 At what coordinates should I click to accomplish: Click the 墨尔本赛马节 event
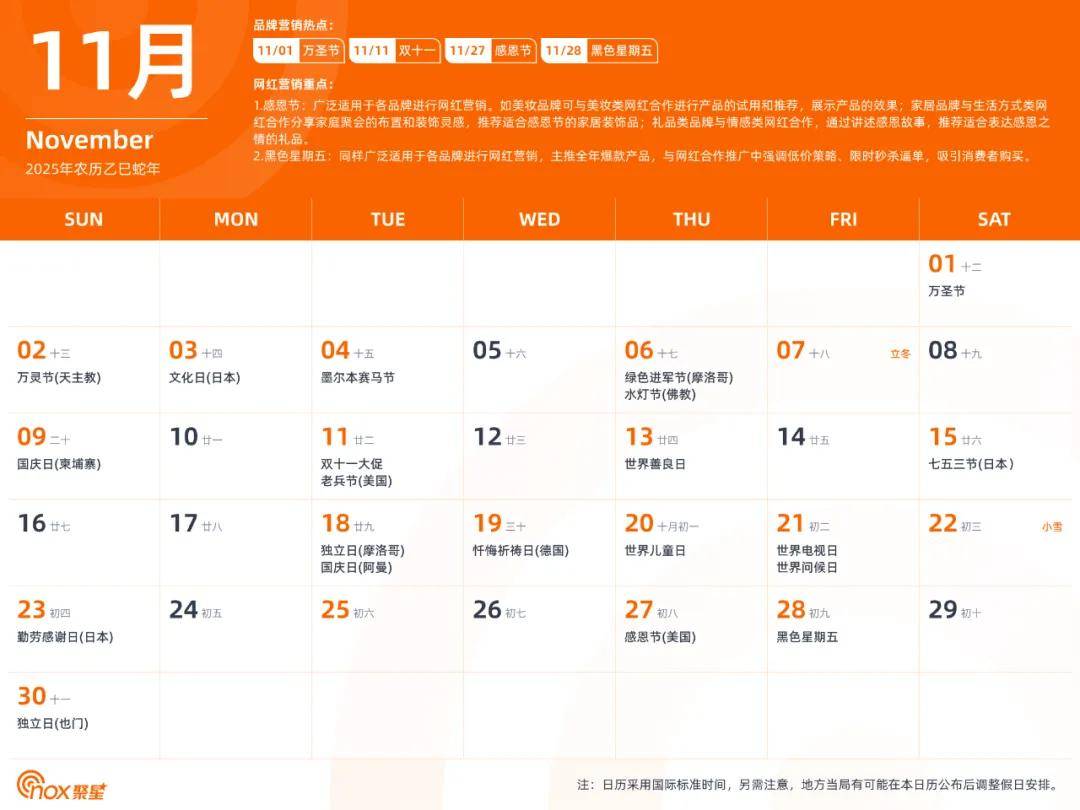357,378
